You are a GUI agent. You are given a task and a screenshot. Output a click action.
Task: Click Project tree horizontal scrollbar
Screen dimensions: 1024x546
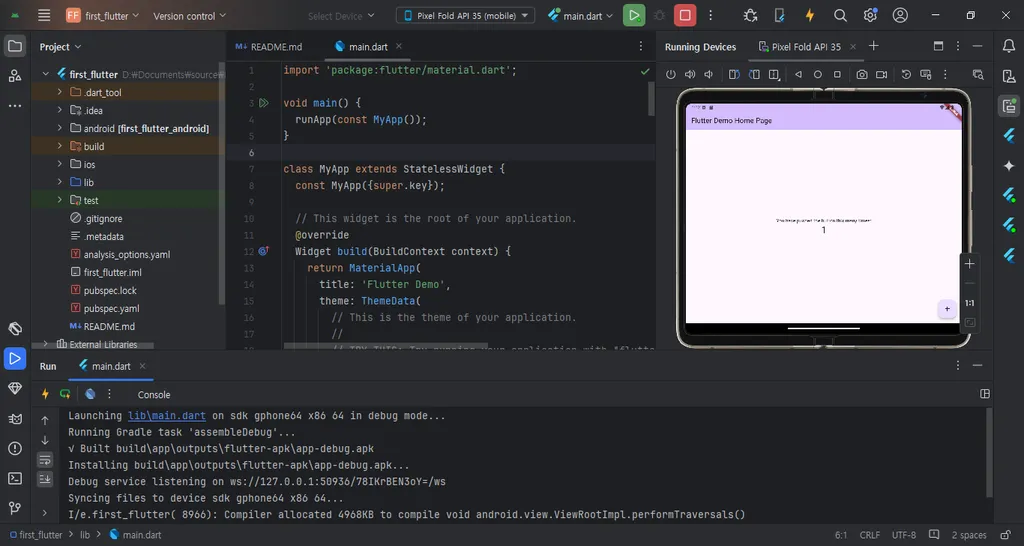coord(93,345)
